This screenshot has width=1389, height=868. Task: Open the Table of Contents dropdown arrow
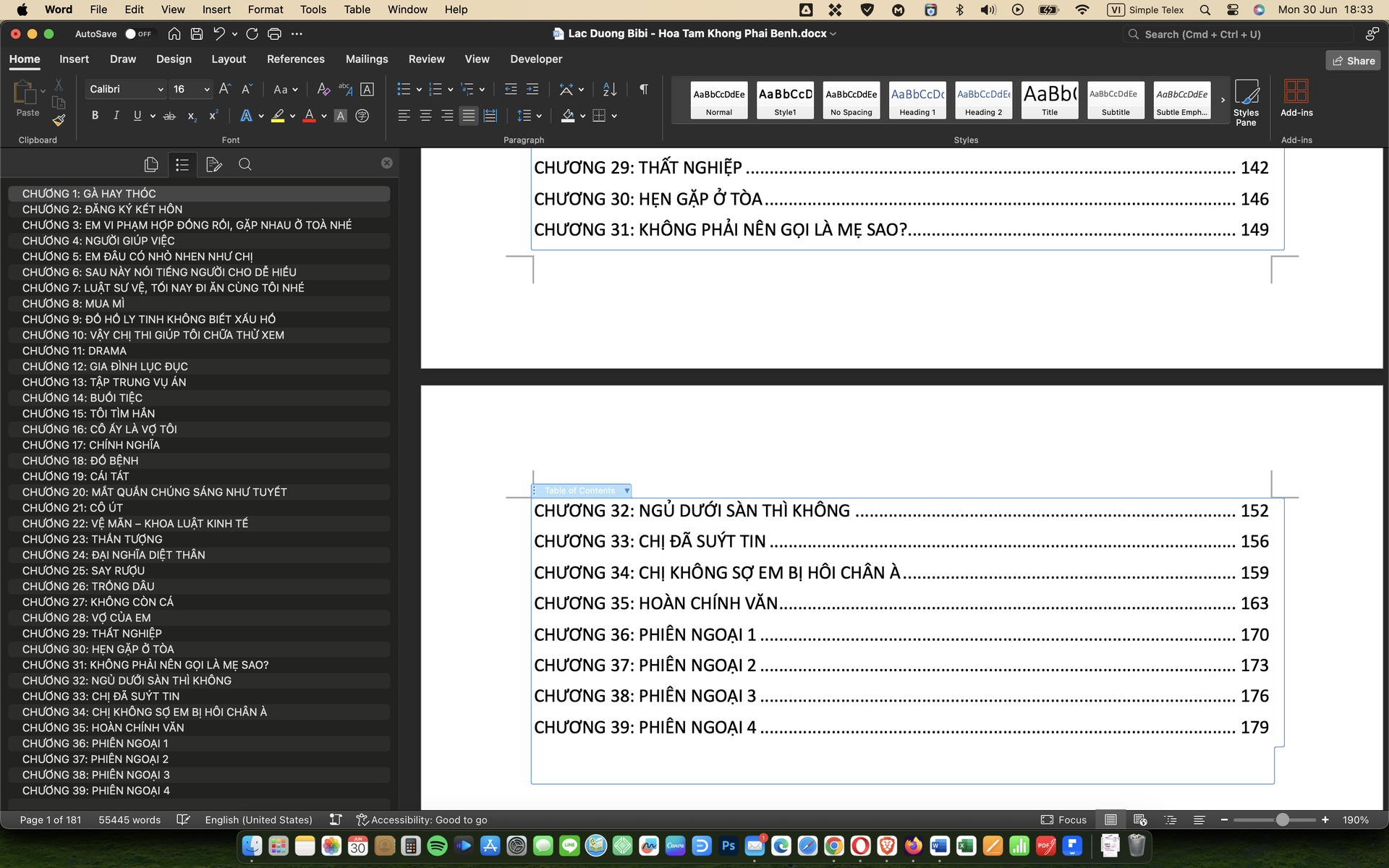626,490
